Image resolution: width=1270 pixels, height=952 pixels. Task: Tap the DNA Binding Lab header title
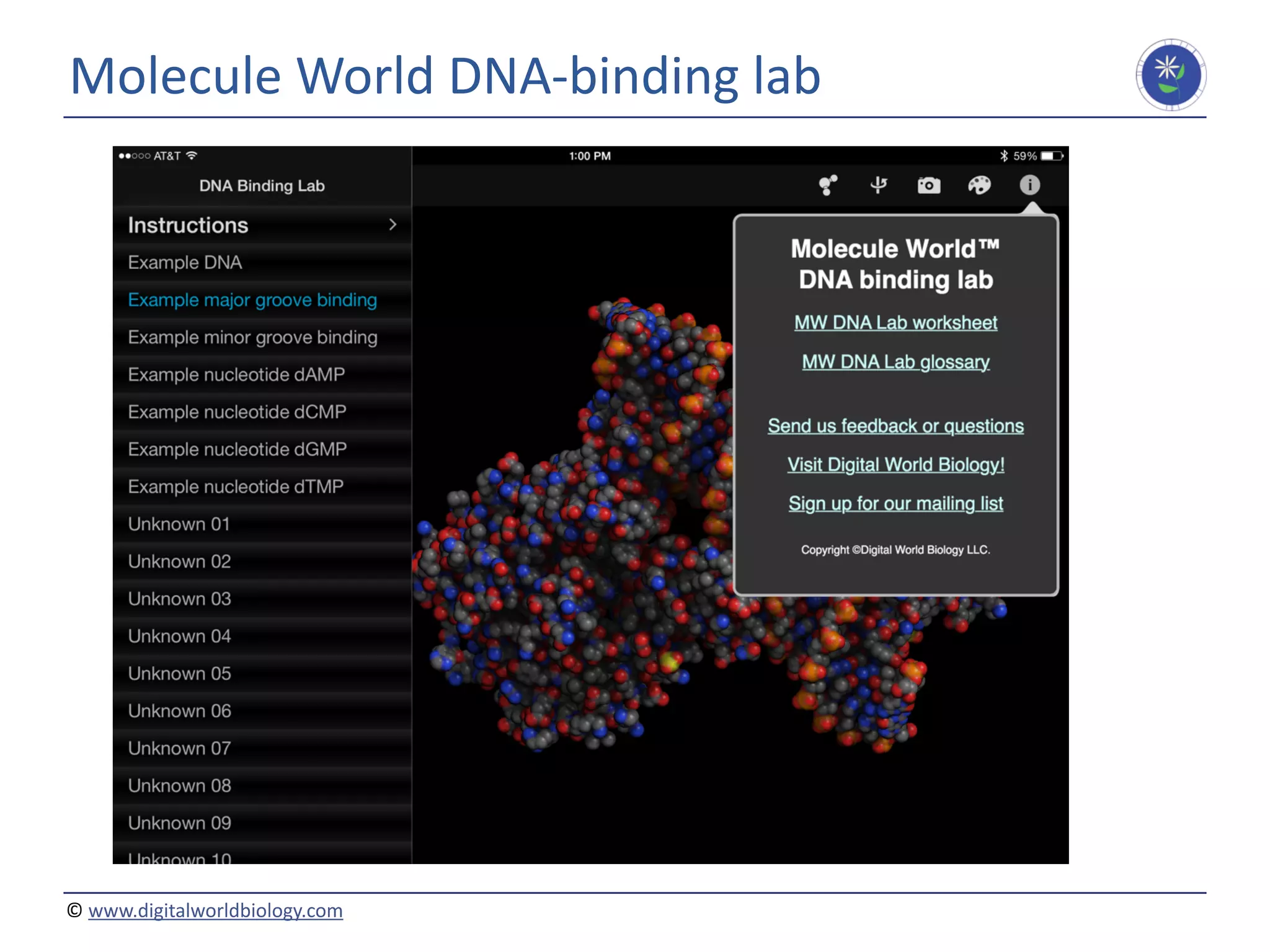coord(262,186)
